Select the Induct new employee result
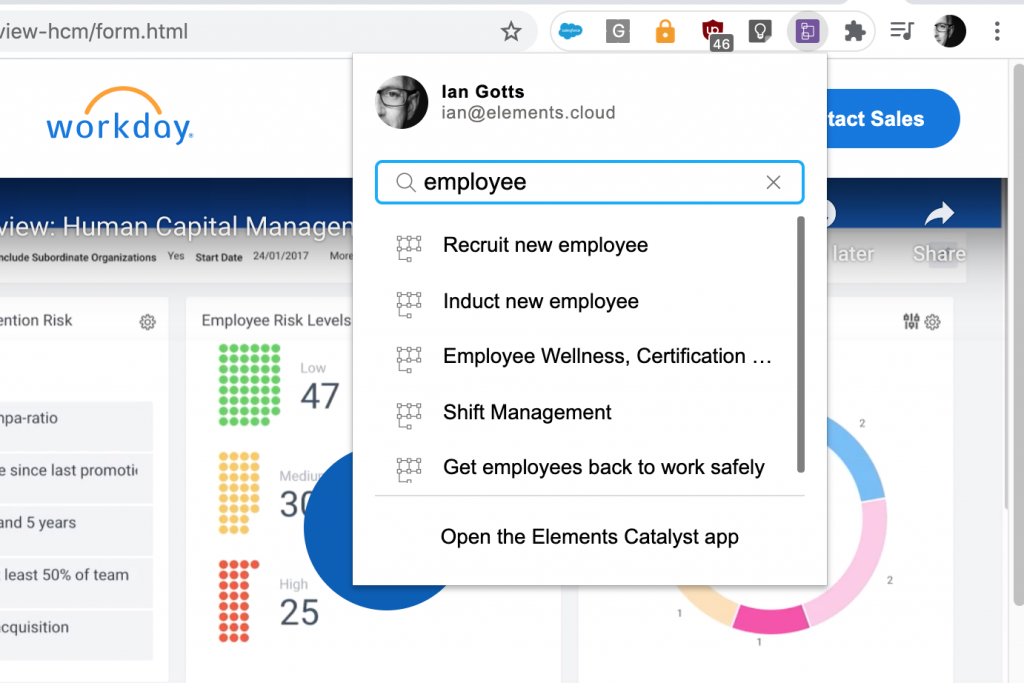1024x683 pixels. pyautogui.click(x=540, y=301)
